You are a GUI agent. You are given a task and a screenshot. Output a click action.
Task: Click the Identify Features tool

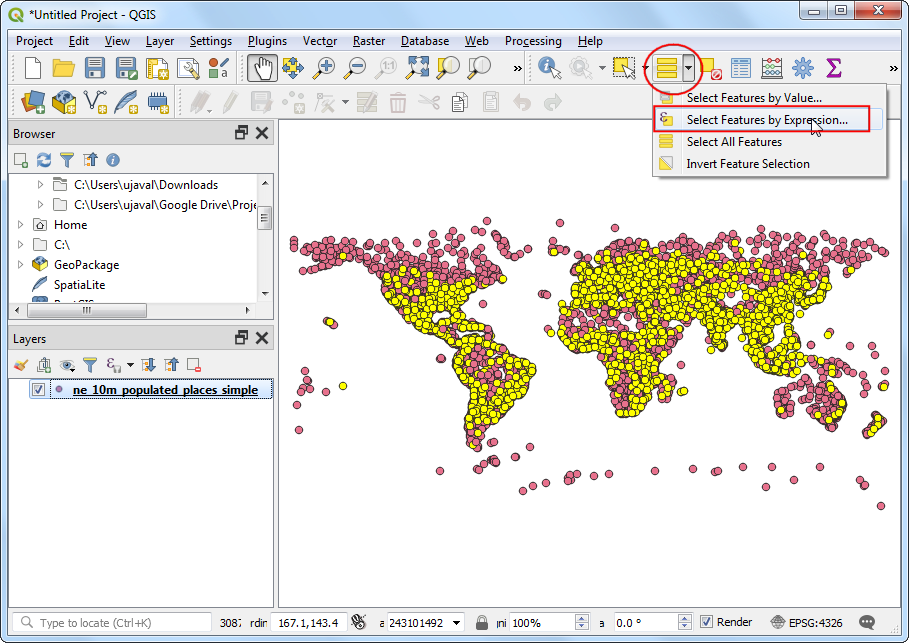[549, 68]
